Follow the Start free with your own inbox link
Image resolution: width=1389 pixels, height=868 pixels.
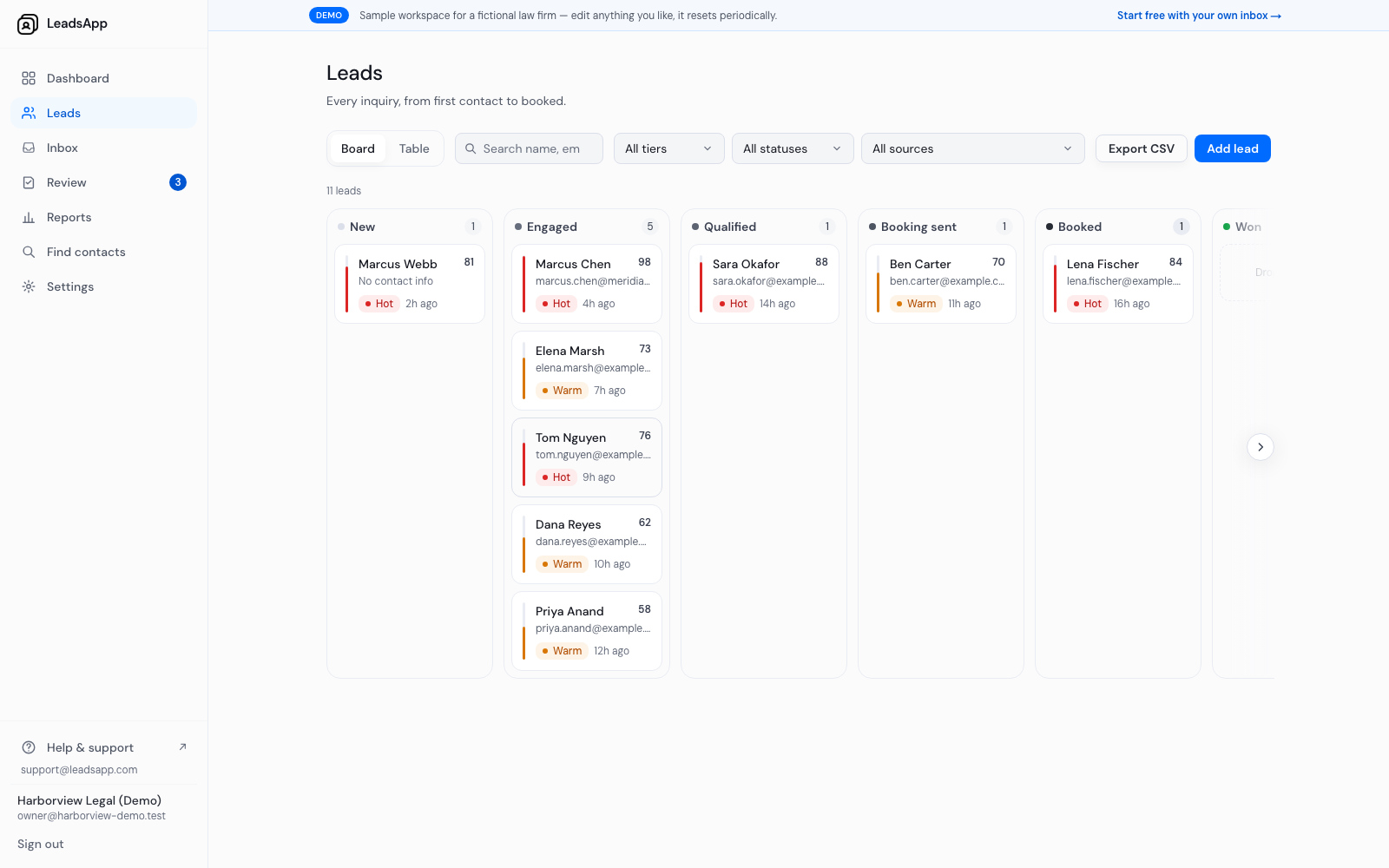coord(1199,16)
